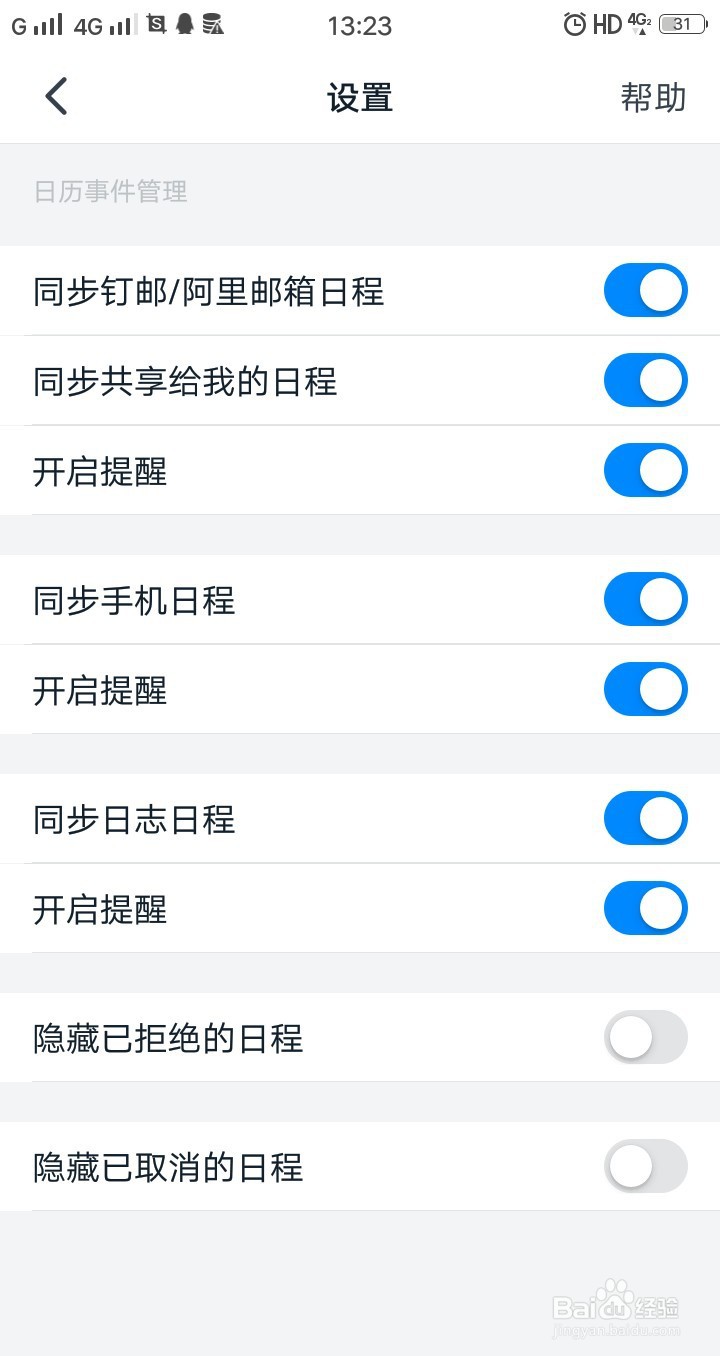Tap the QQ penguin notification icon
Image resolution: width=720 pixels, height=1356 pixels.
tap(184, 25)
